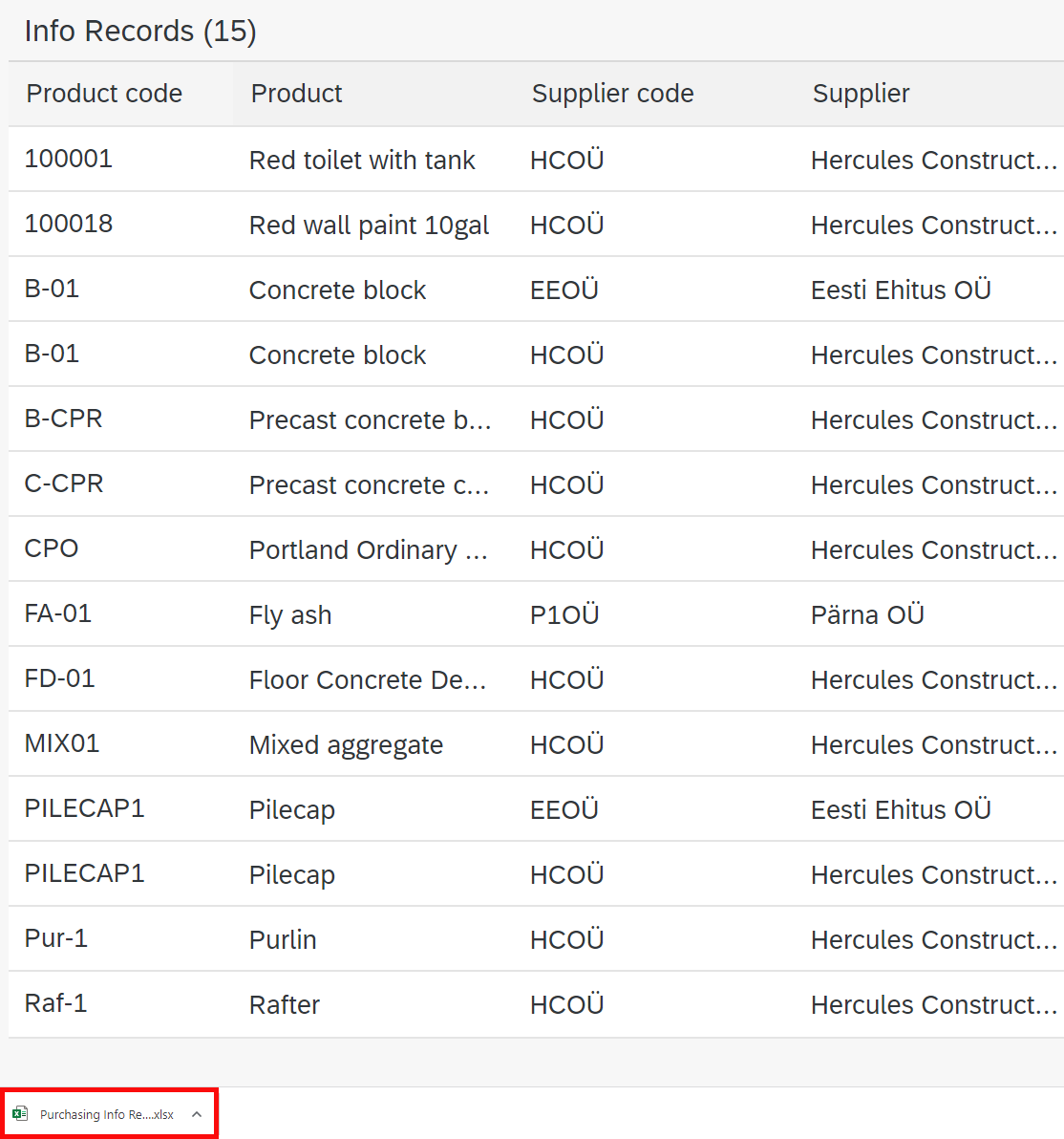Image resolution: width=1064 pixels, height=1139 pixels.
Task: Click the Raf-1 product code cell
Action: click(56, 1003)
